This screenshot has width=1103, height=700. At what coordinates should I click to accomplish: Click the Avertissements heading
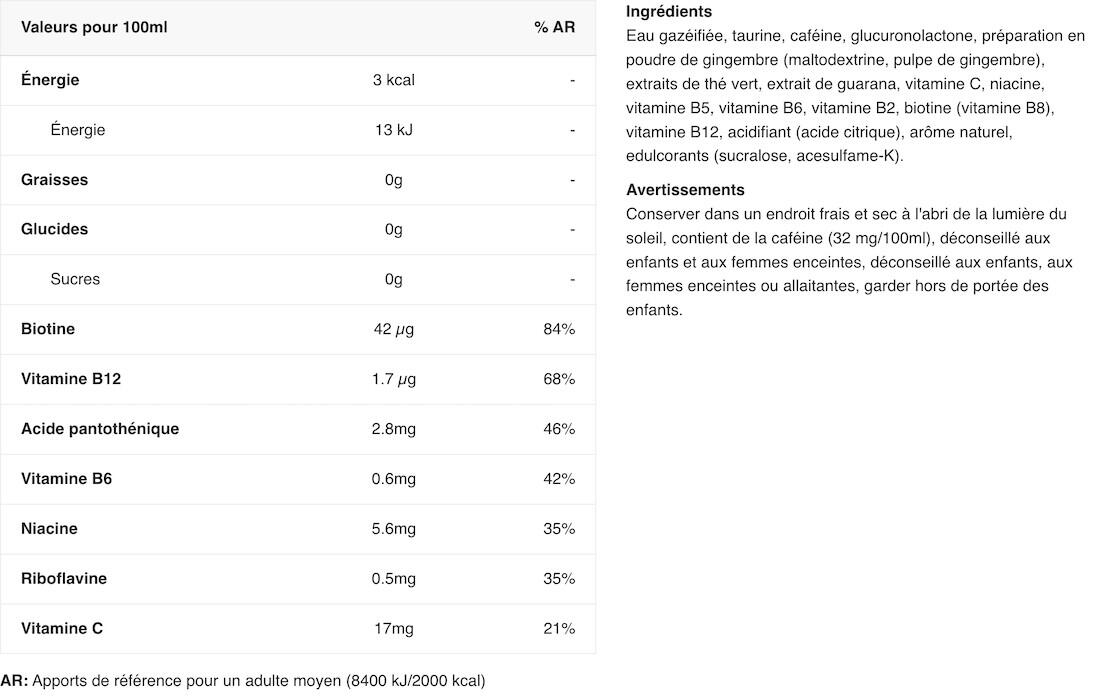tap(685, 190)
